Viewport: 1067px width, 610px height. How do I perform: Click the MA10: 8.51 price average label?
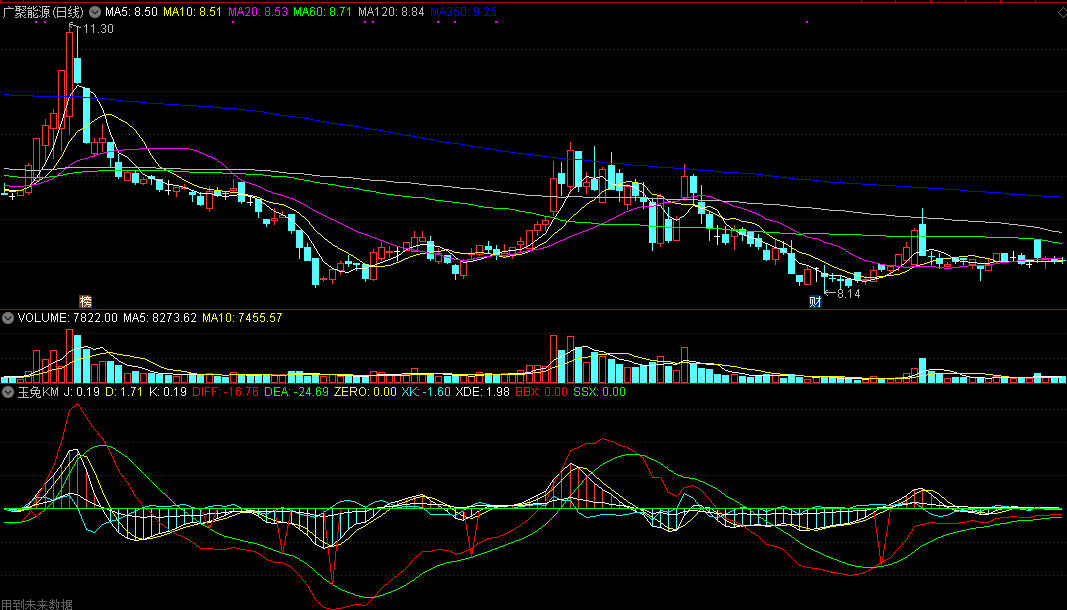193,12
